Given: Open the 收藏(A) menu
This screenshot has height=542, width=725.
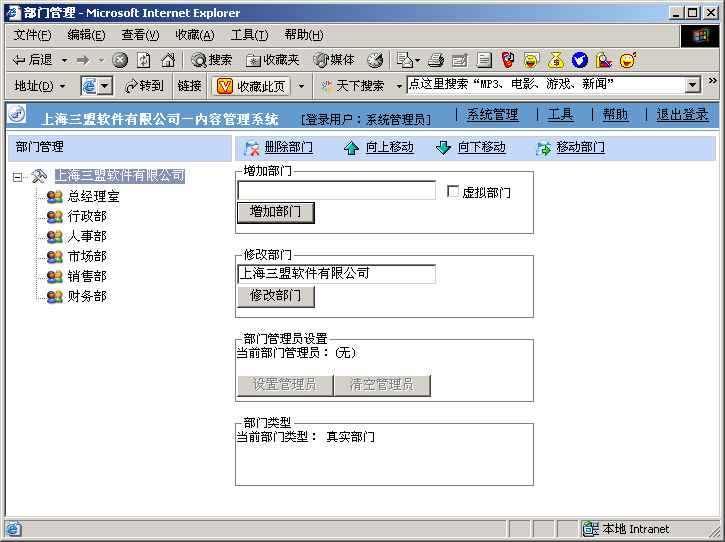Looking at the screenshot, I should tap(195, 35).
